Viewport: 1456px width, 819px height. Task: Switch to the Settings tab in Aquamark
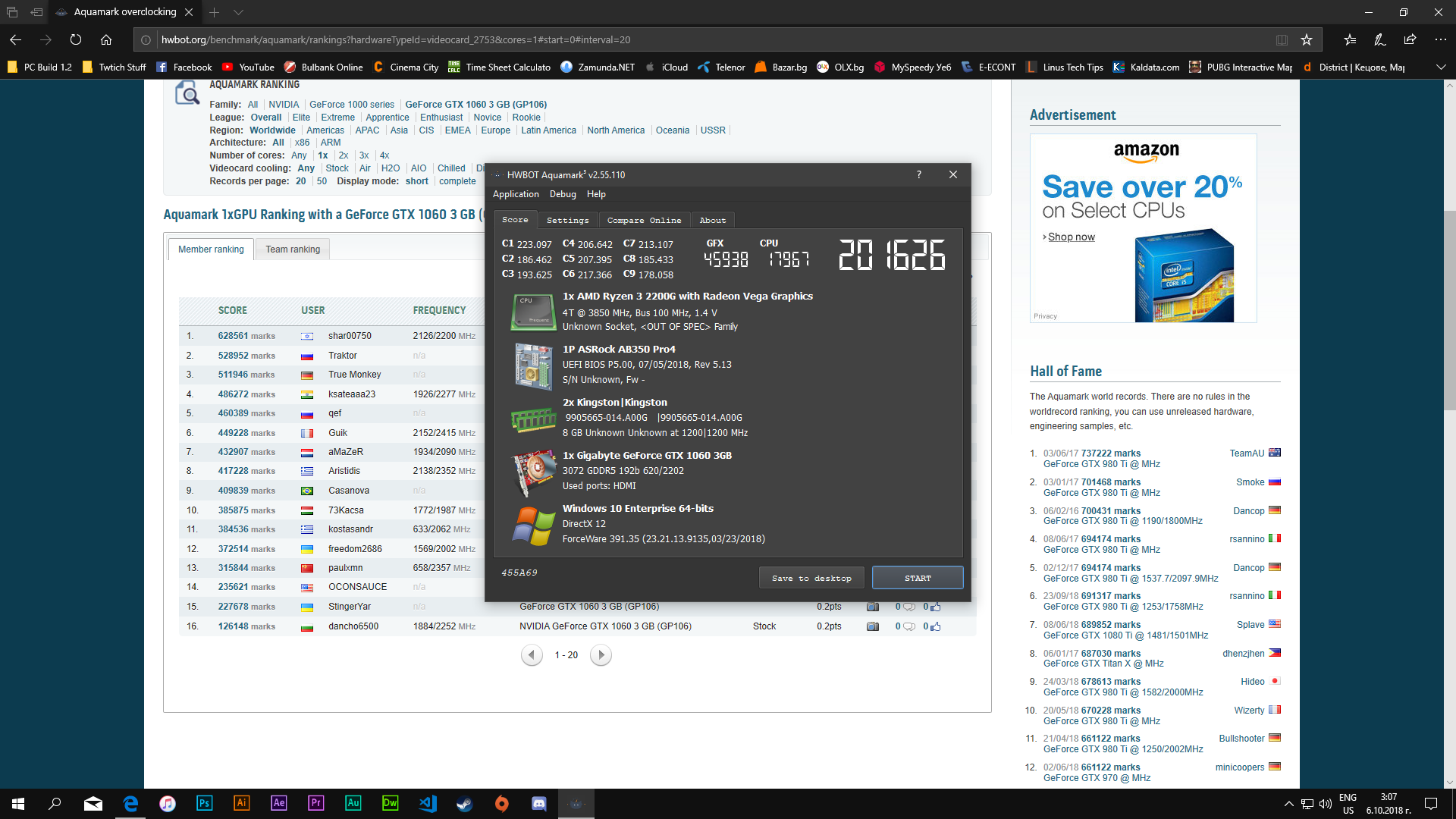tap(567, 220)
